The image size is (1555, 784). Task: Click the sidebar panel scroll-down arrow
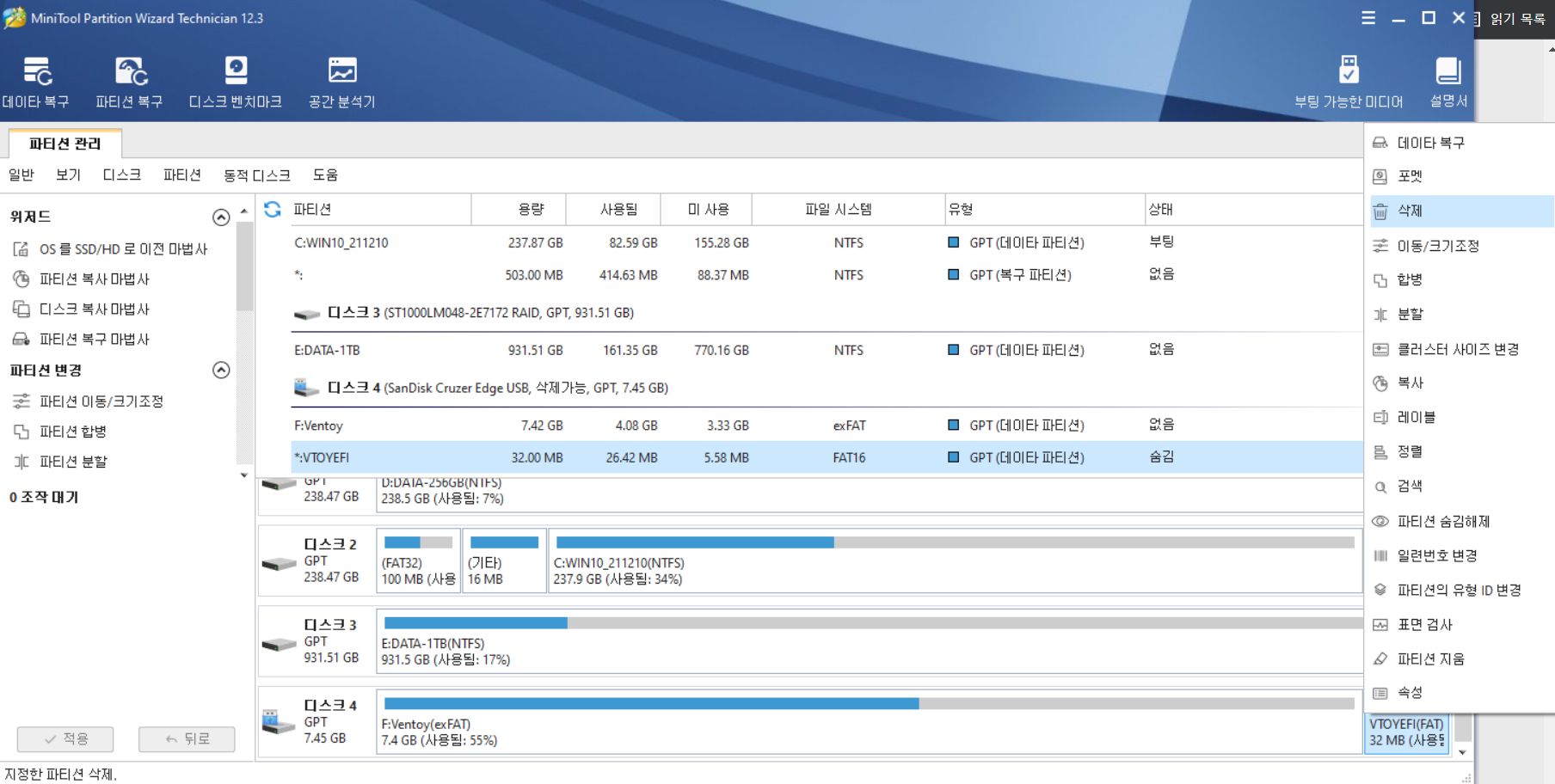(x=244, y=475)
